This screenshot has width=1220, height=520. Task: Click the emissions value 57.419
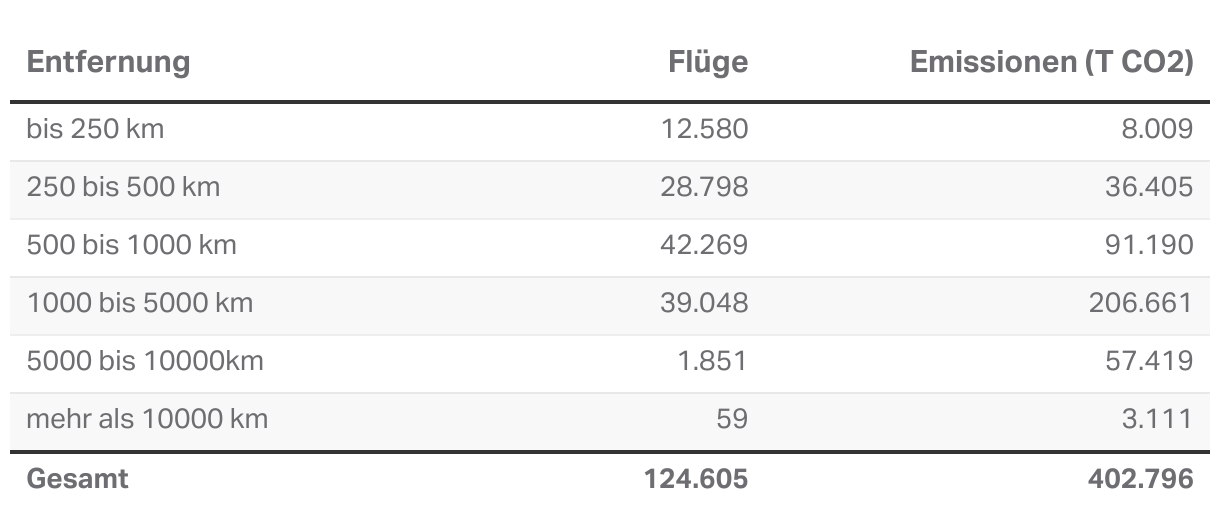pos(1149,361)
